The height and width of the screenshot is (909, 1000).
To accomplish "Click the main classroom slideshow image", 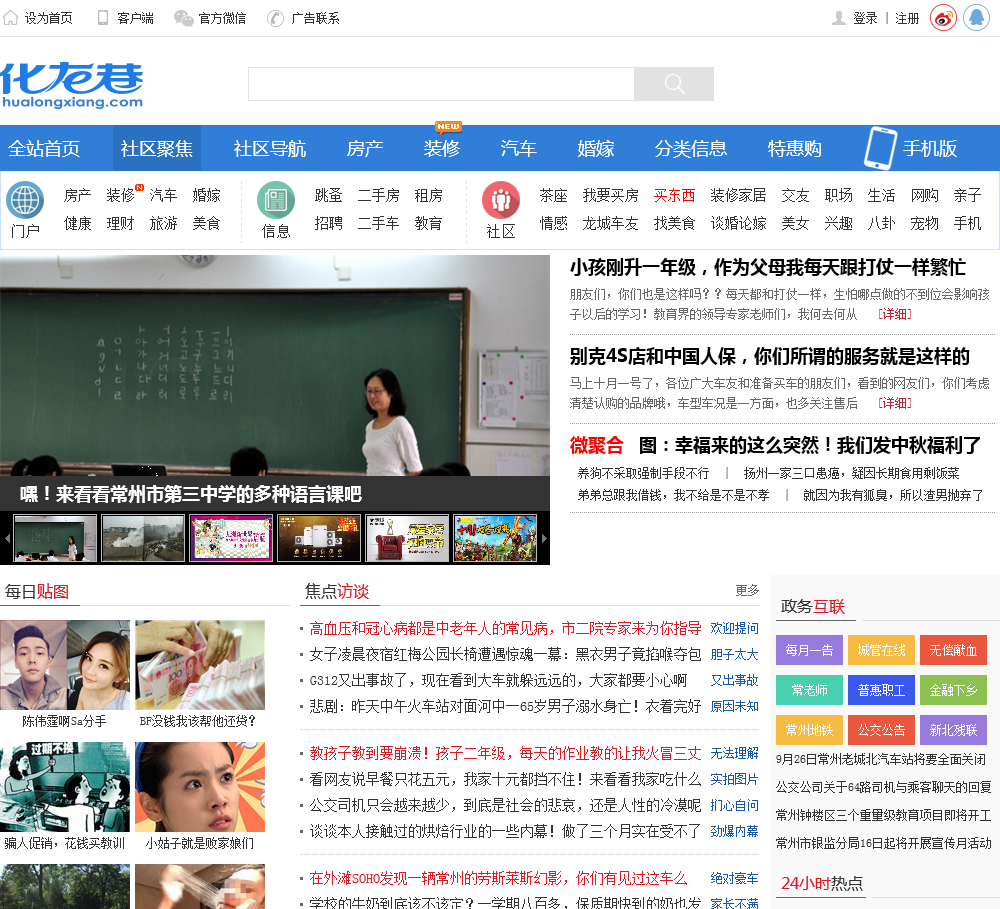I will point(275,366).
